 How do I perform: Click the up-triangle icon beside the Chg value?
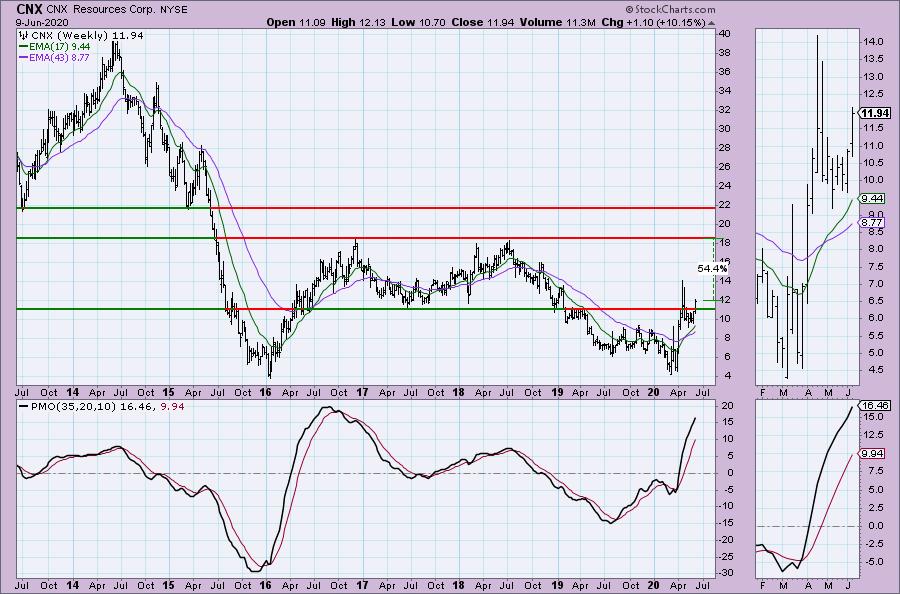[711, 23]
